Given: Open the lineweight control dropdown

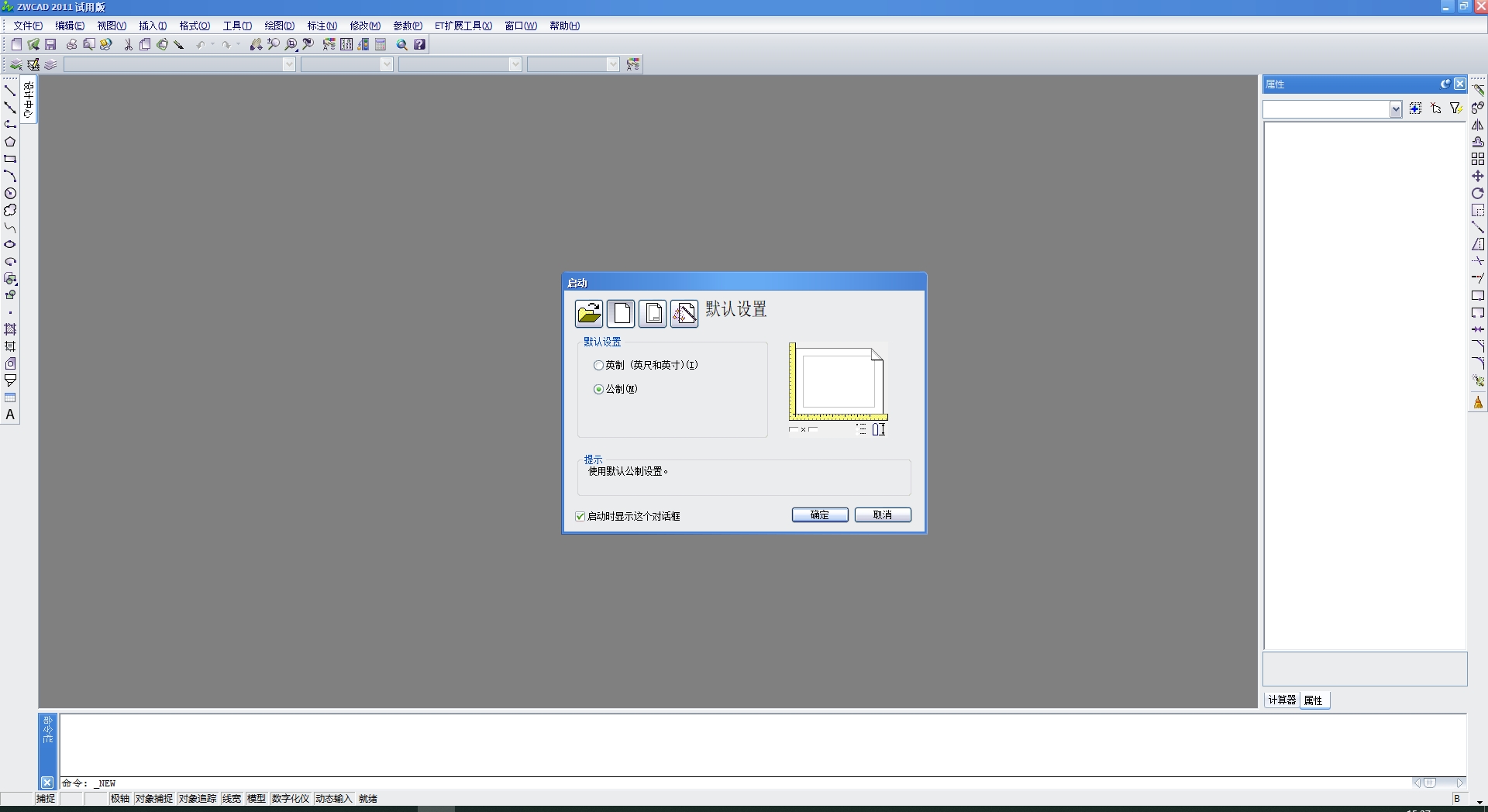Looking at the screenshot, I should (613, 64).
